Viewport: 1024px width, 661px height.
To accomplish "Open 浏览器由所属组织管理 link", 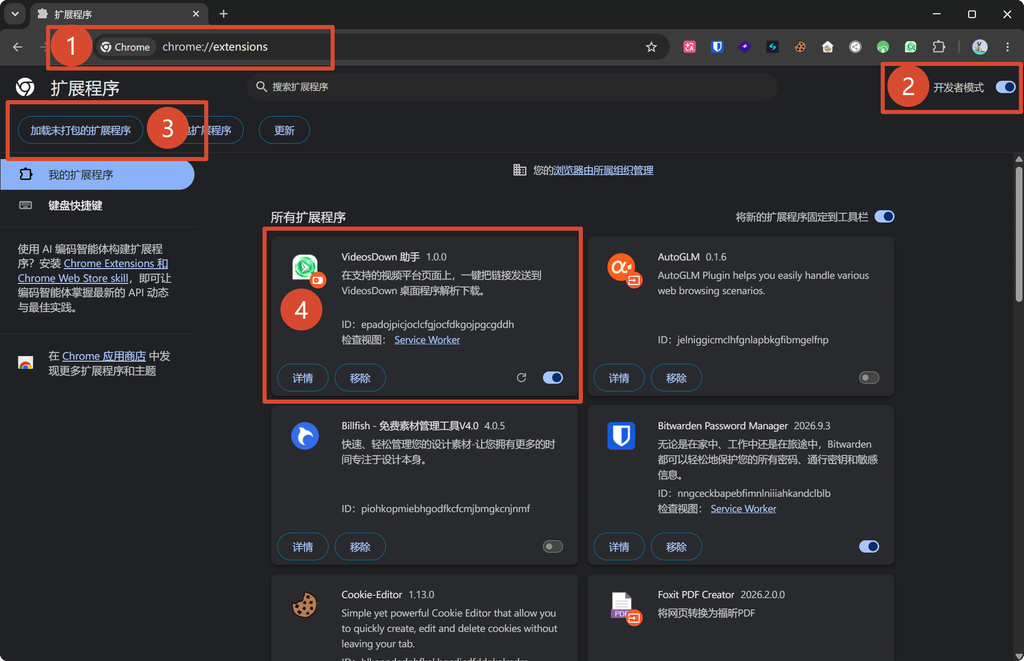I will (603, 170).
